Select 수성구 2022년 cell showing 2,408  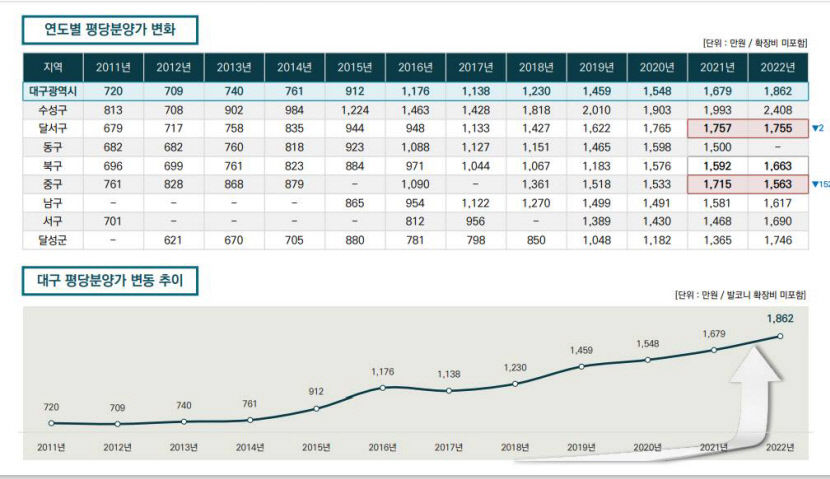tap(778, 110)
